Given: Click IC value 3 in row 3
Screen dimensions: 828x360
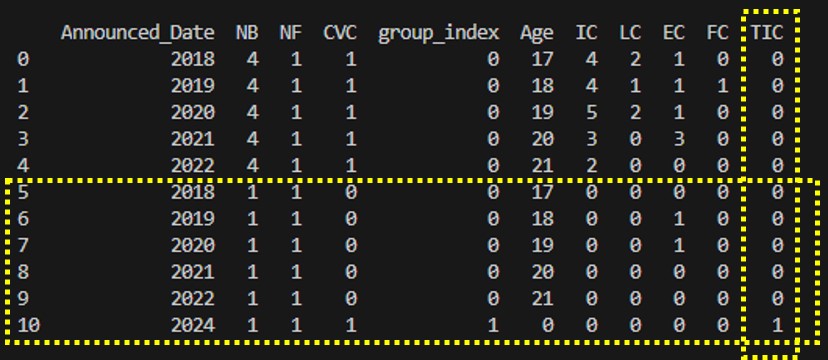Looking at the screenshot, I should [592, 139].
